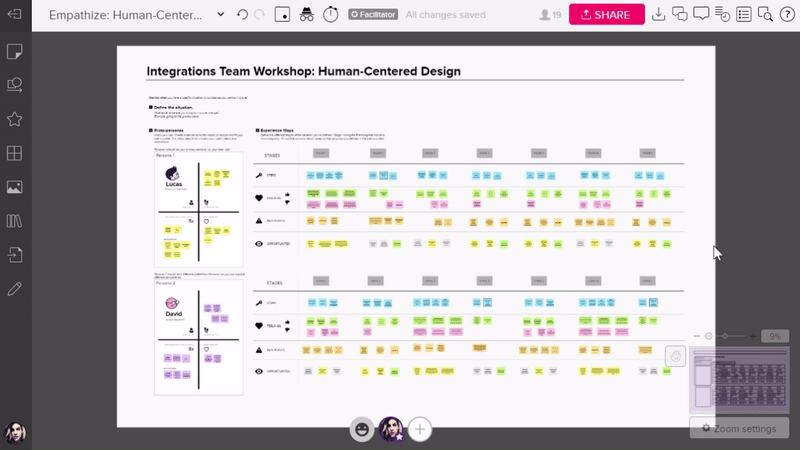The width and height of the screenshot is (800, 450).
Task: Show the 19 members list
Action: [x=550, y=15]
